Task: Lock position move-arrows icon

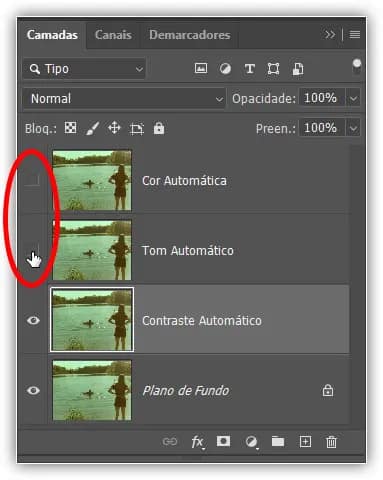Action: (114, 128)
